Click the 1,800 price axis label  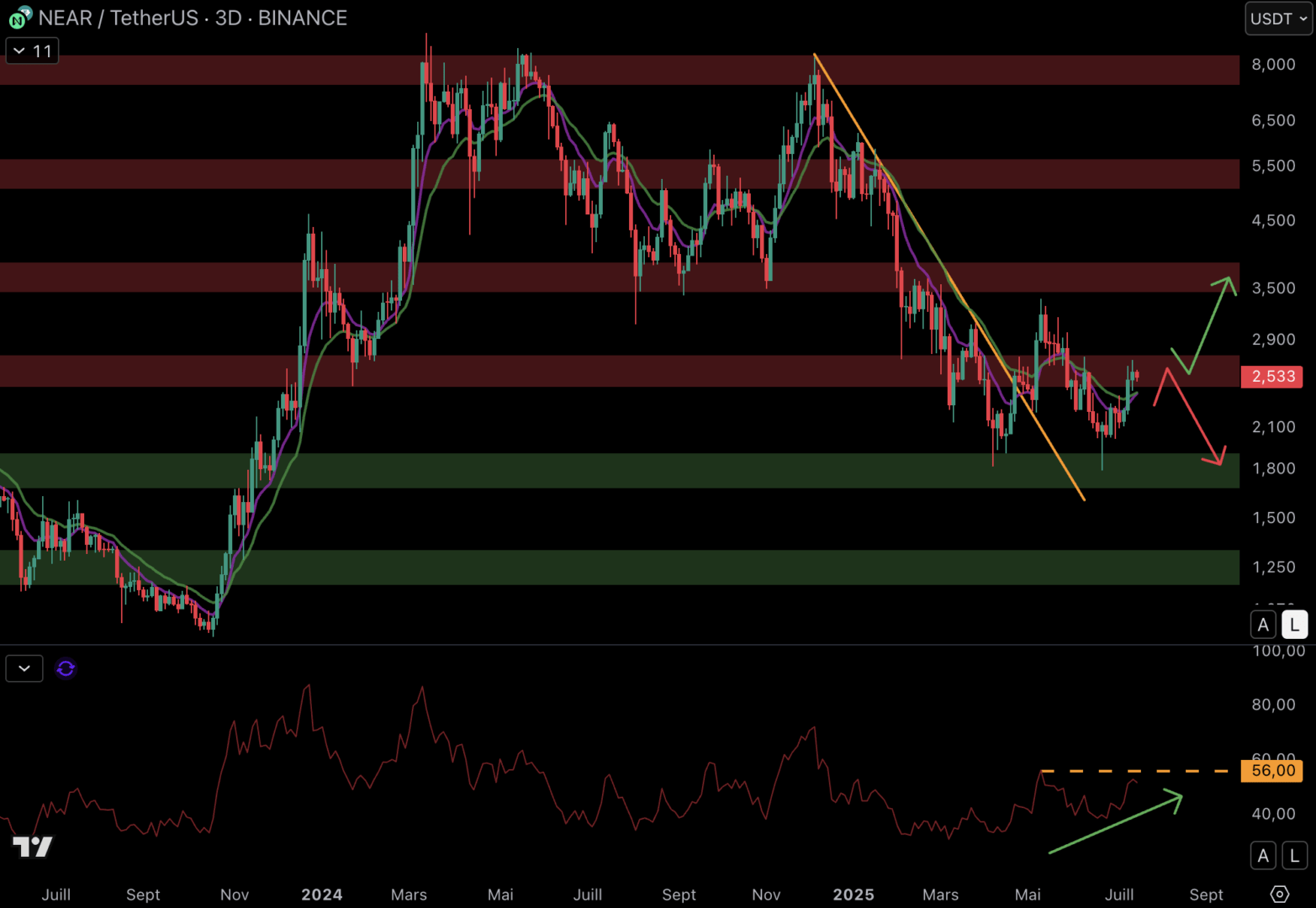tap(1273, 467)
